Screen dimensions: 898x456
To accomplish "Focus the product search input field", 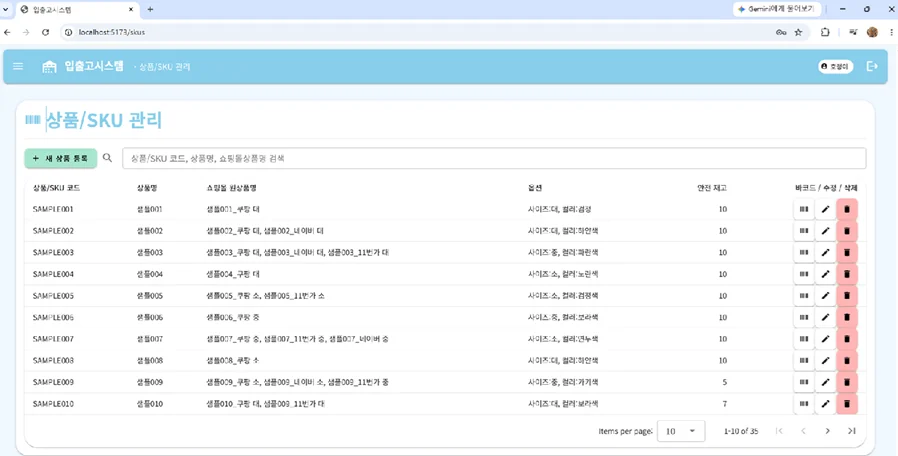I will (x=494, y=158).
